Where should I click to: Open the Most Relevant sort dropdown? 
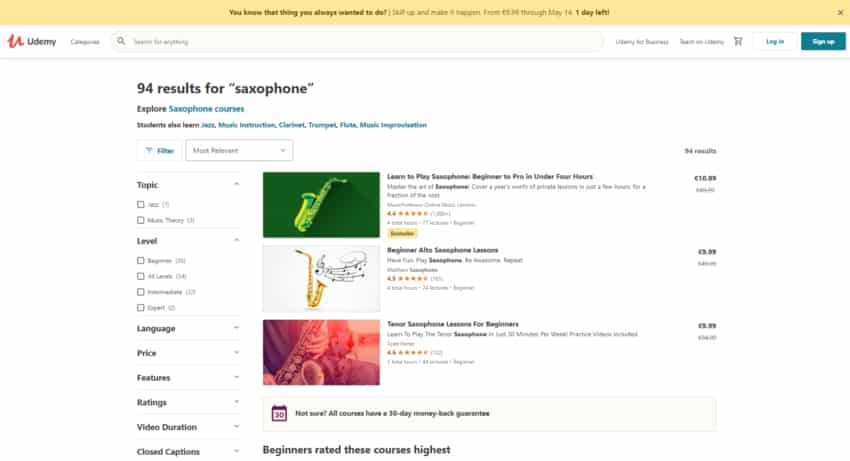[239, 150]
